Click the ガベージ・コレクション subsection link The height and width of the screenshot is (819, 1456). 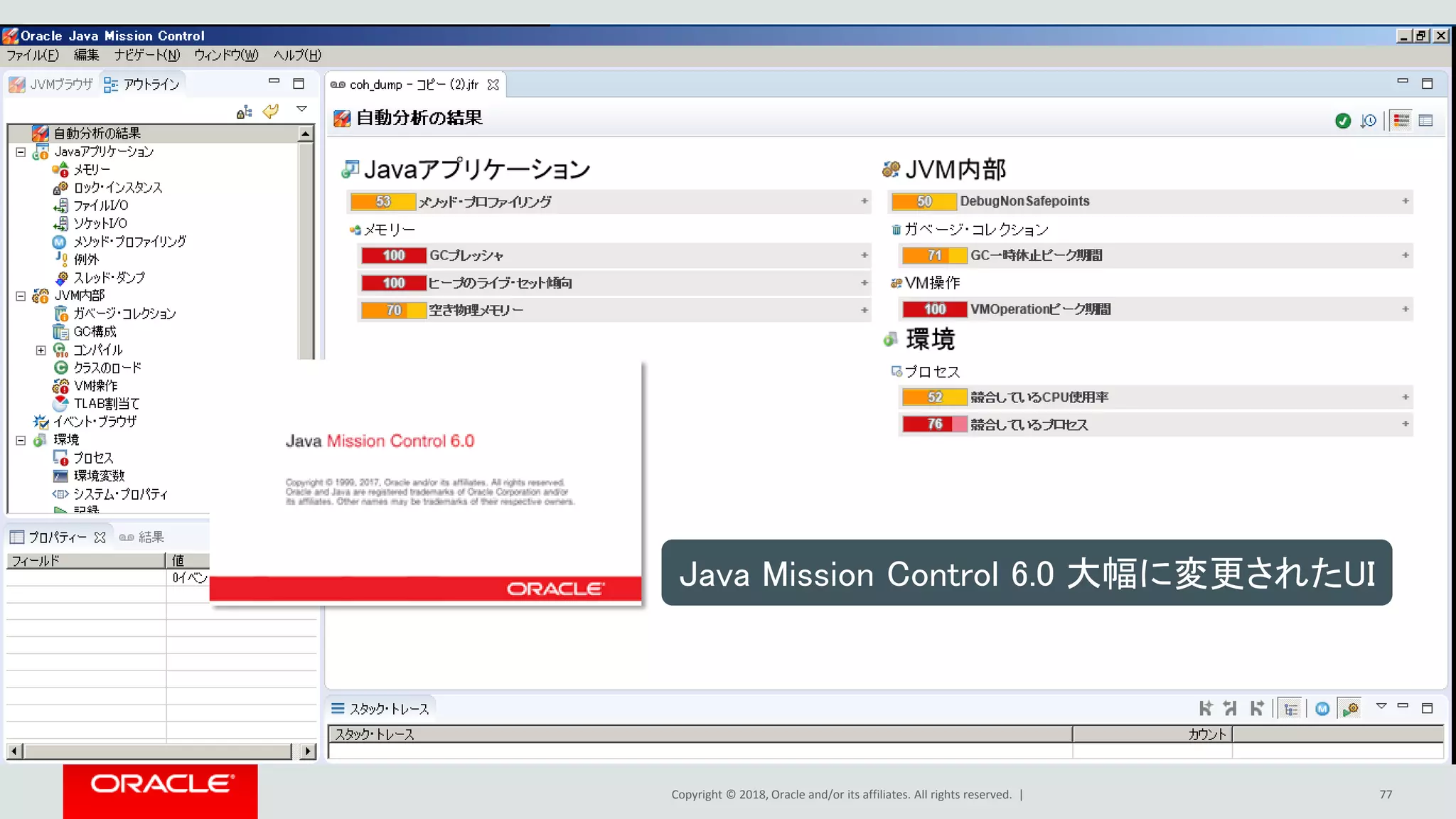click(976, 230)
